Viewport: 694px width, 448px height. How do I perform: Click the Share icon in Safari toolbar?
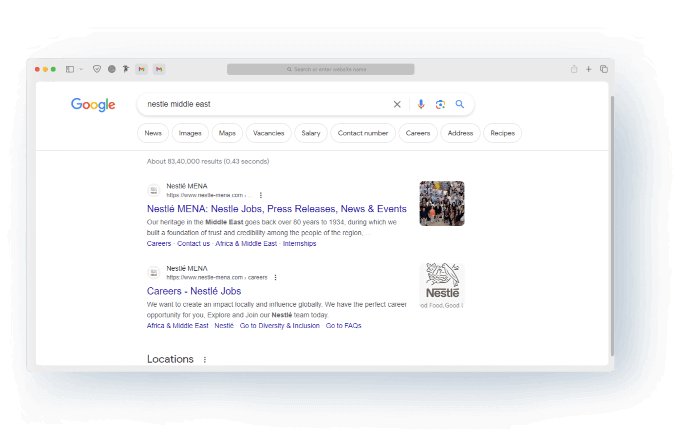[x=574, y=69]
